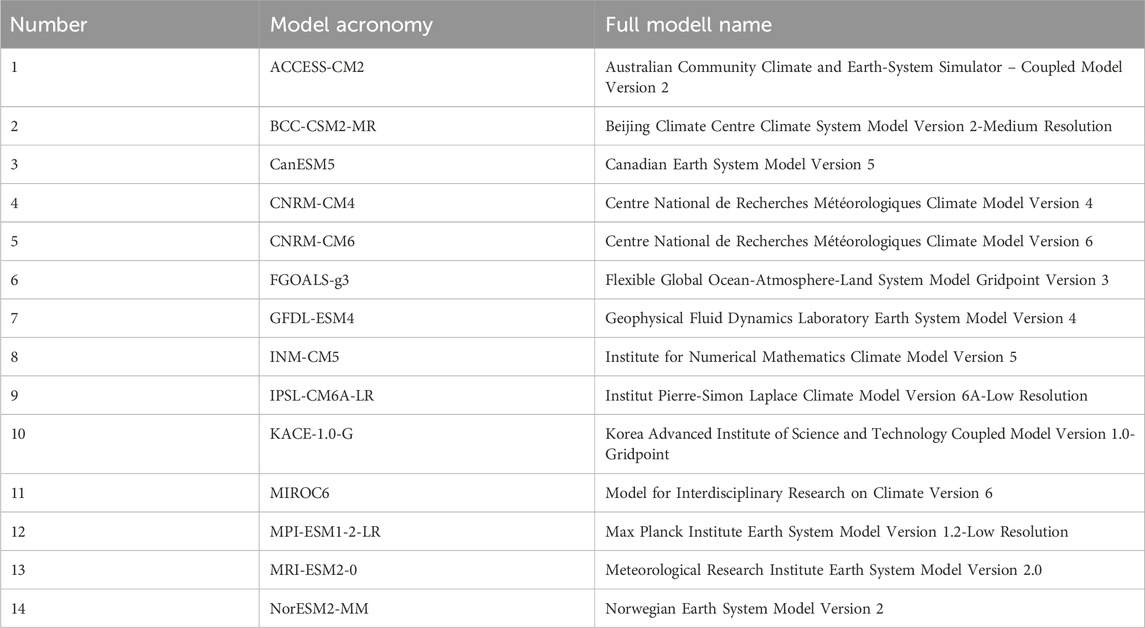Screen dimensions: 1145x628
Task: Select the FGOALS-g3 acronym cell
Action: (310, 280)
